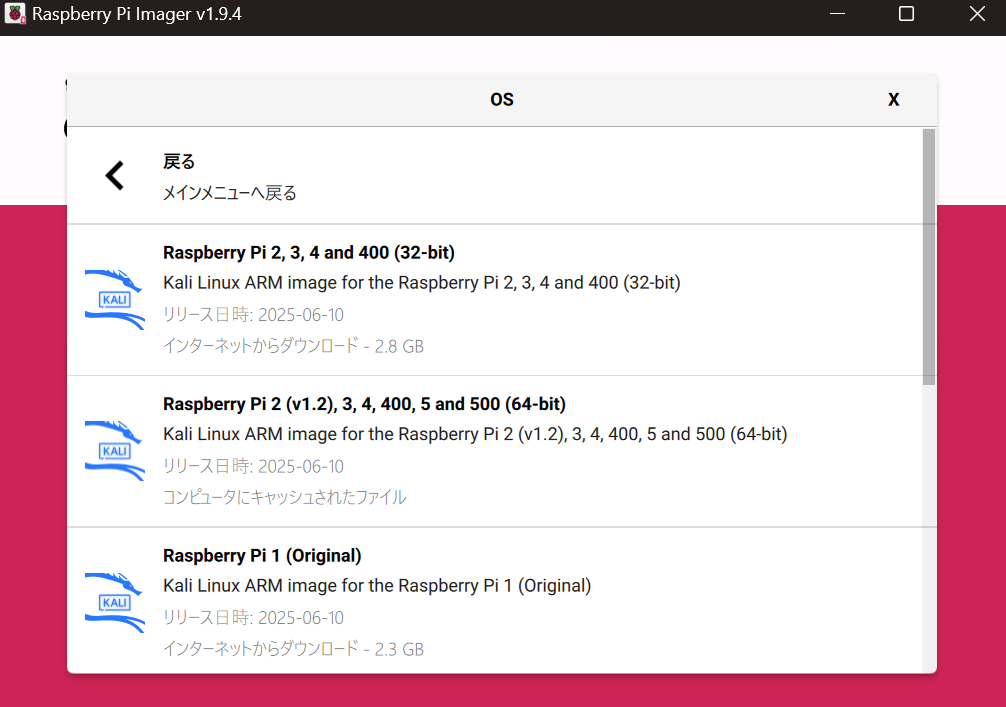Viewport: 1006px width, 707px height.
Task: Click the back chevron arrow icon
Action: pos(115,176)
